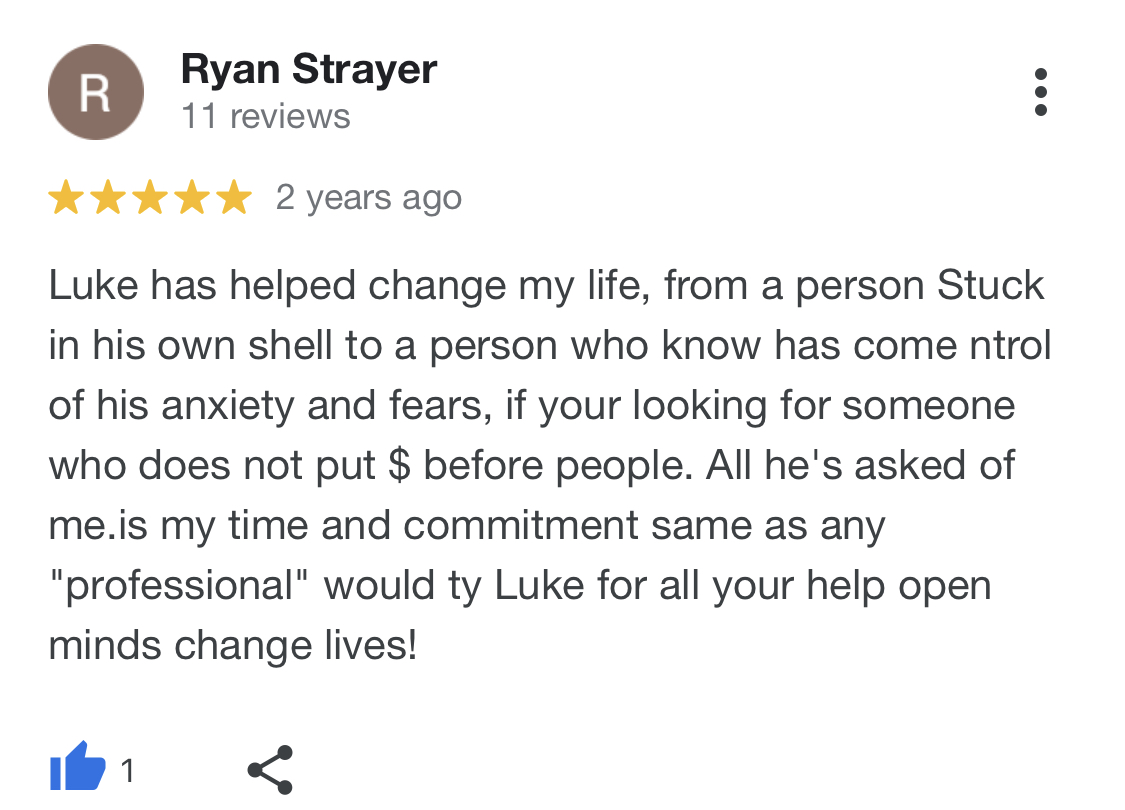Click the word 'commitment' in review

(521, 525)
